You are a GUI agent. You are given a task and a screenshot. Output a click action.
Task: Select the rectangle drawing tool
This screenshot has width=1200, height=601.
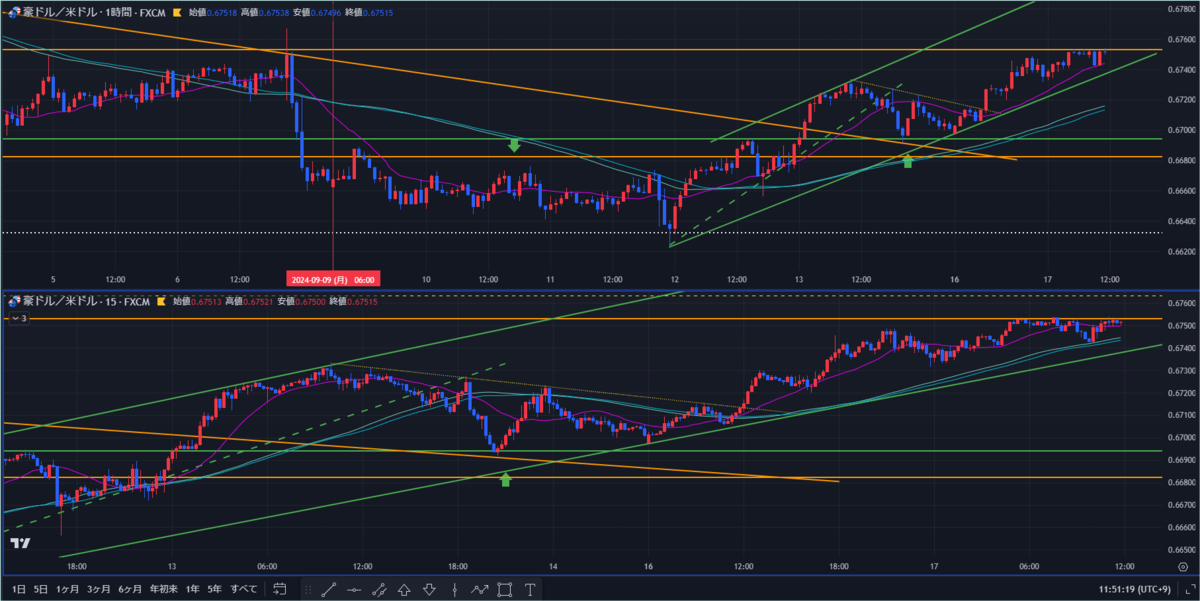point(506,590)
